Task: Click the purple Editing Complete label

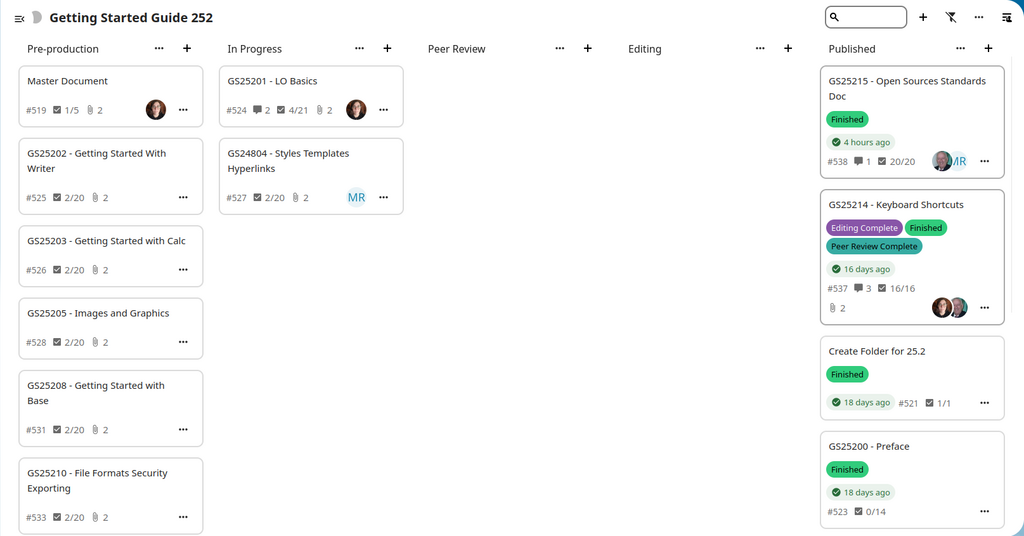Action: tap(864, 228)
